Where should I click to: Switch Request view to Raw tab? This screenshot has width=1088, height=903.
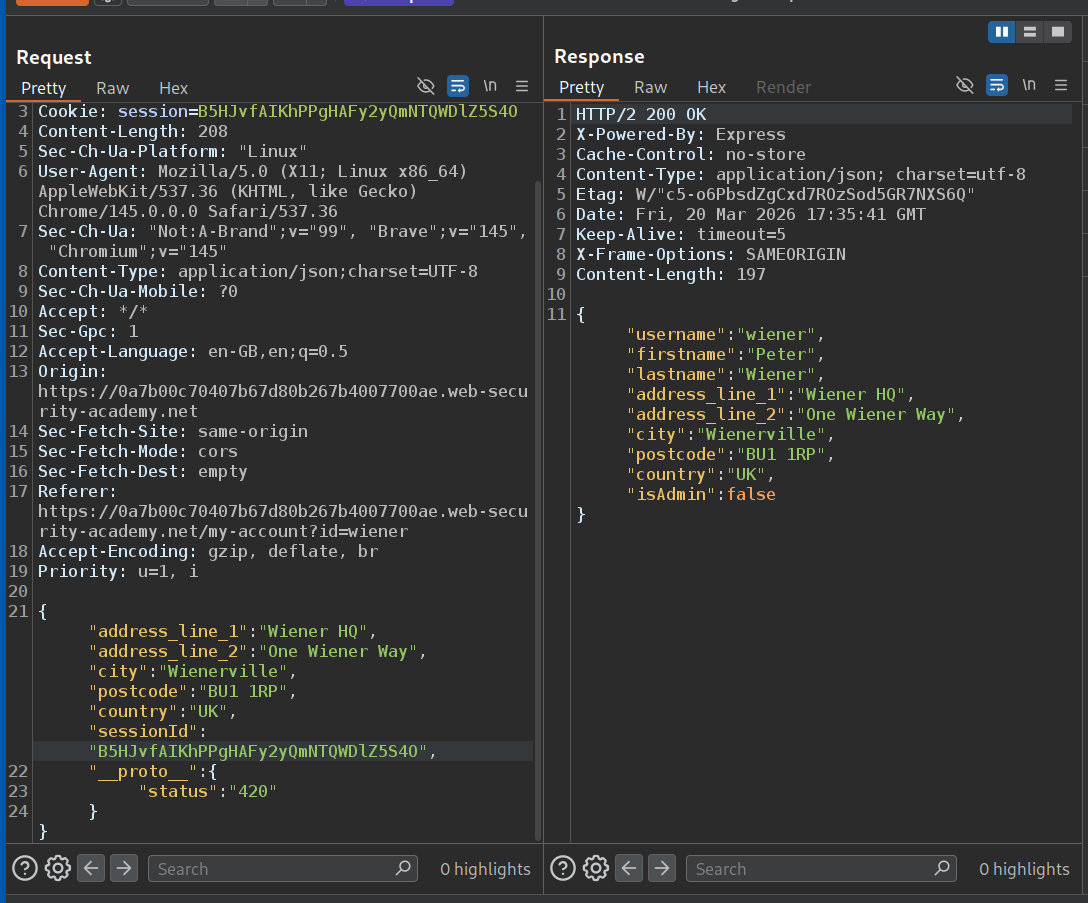point(112,88)
